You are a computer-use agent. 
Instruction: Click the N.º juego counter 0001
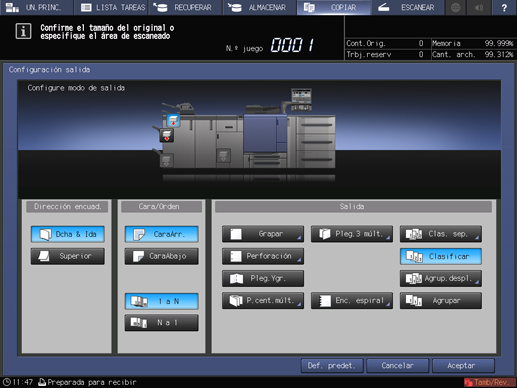(292, 45)
